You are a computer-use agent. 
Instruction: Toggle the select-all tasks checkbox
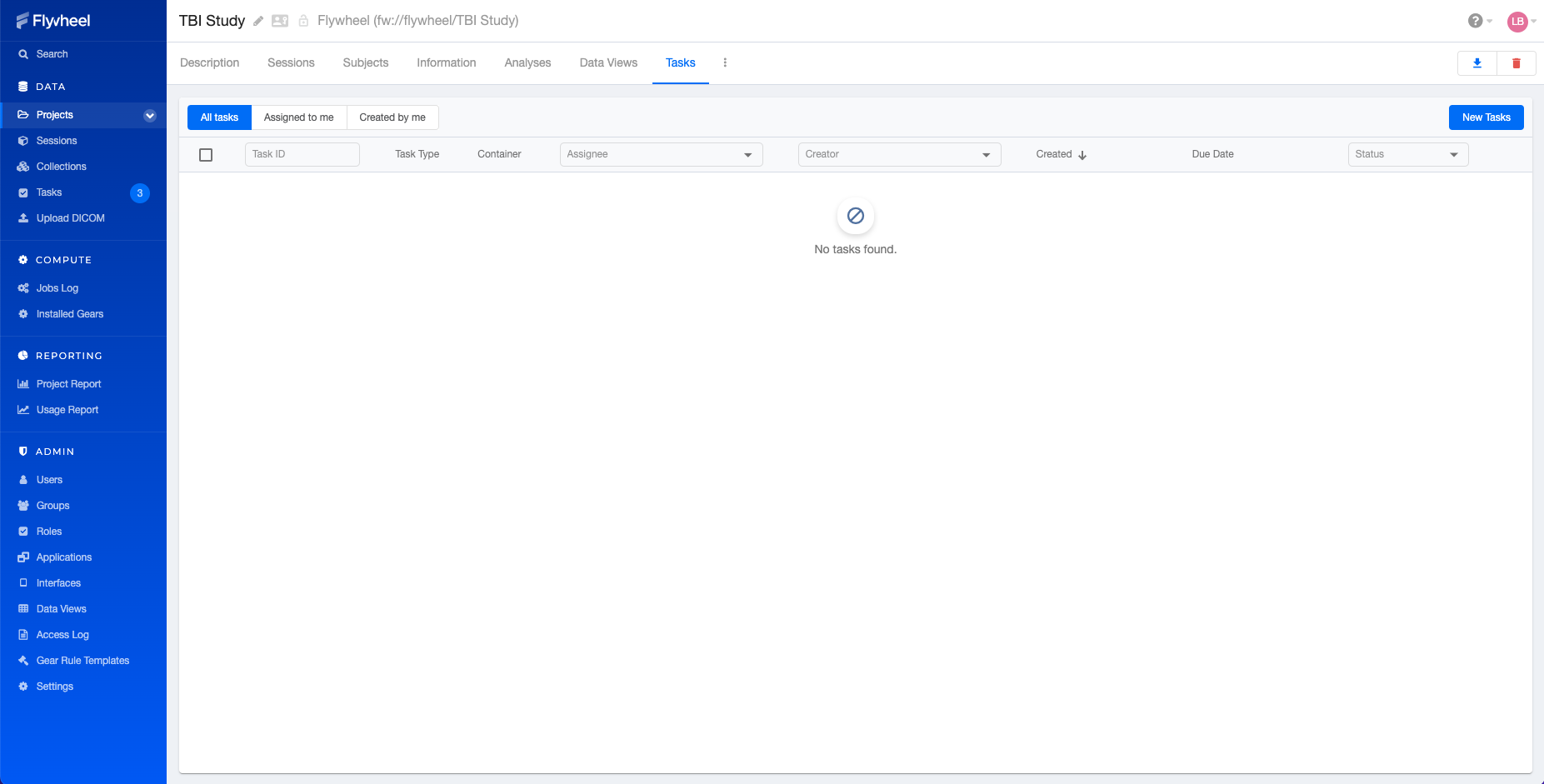tap(206, 155)
